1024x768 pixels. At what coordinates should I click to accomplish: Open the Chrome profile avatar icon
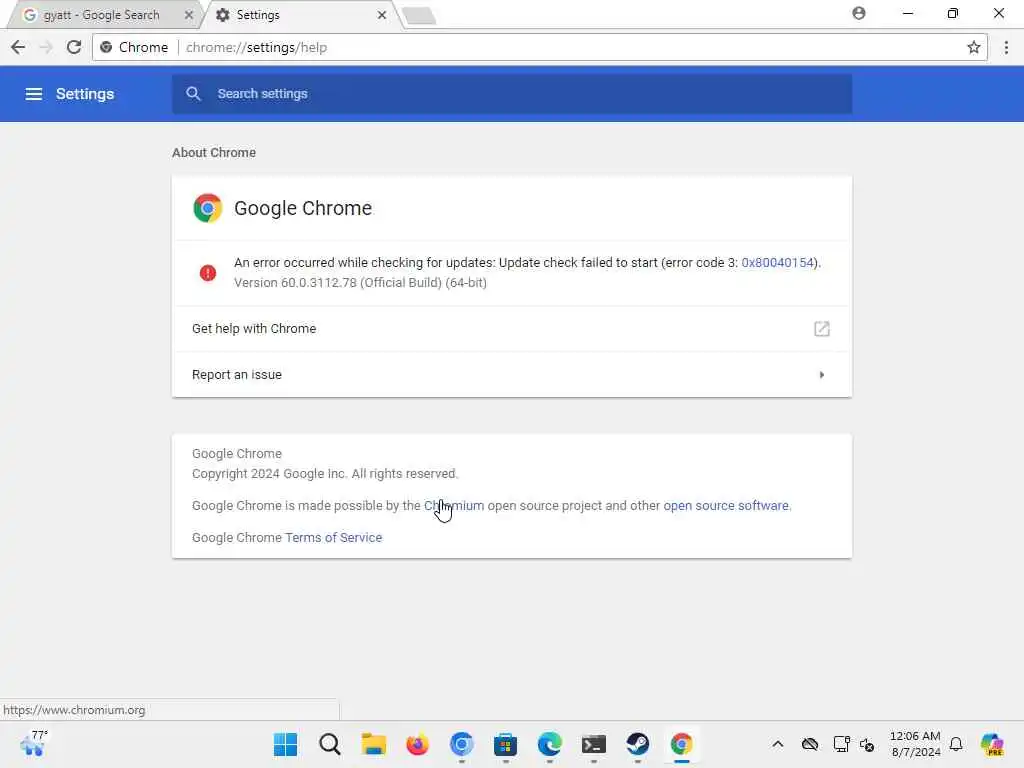point(859,13)
